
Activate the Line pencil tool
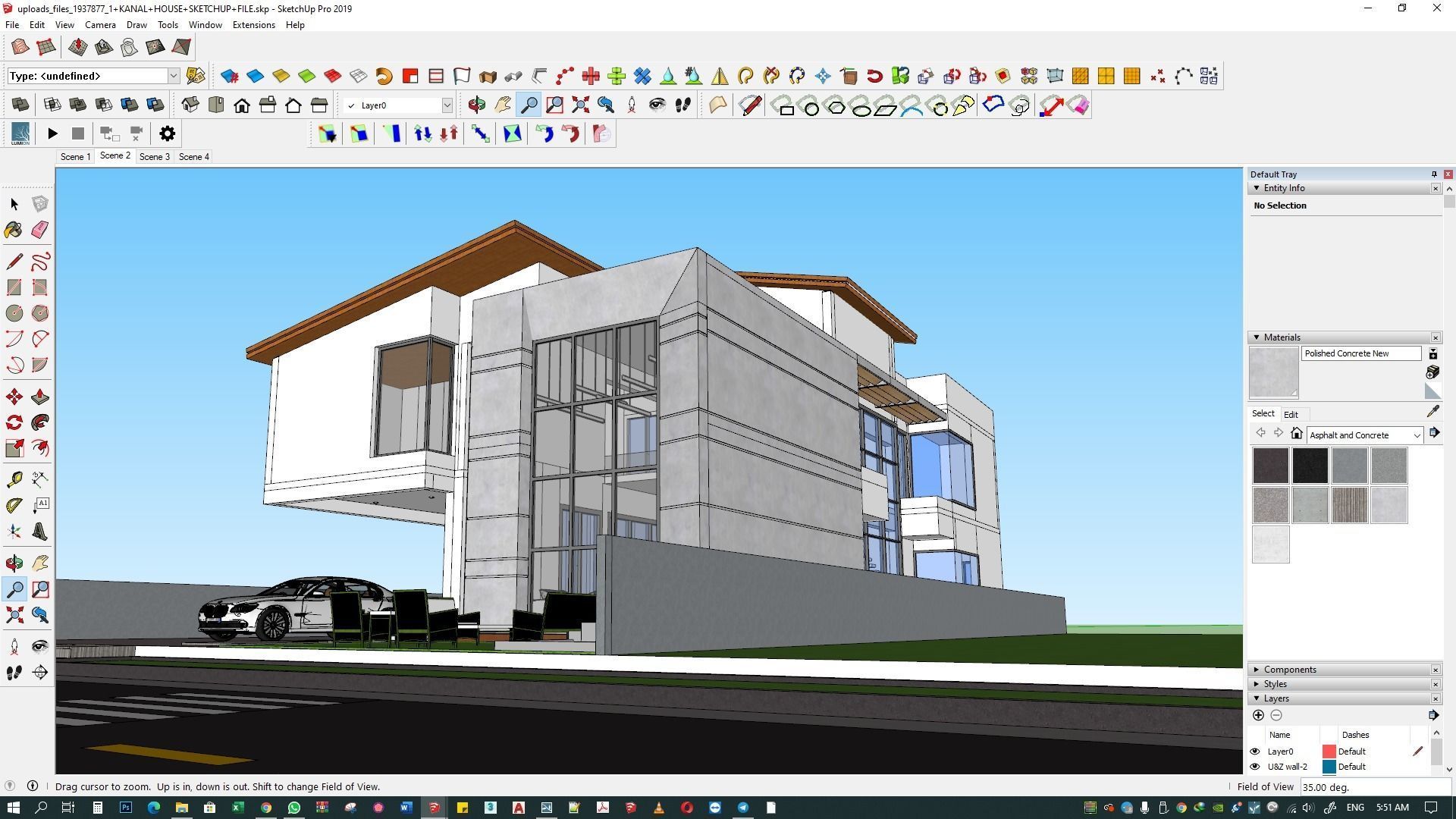coord(14,262)
